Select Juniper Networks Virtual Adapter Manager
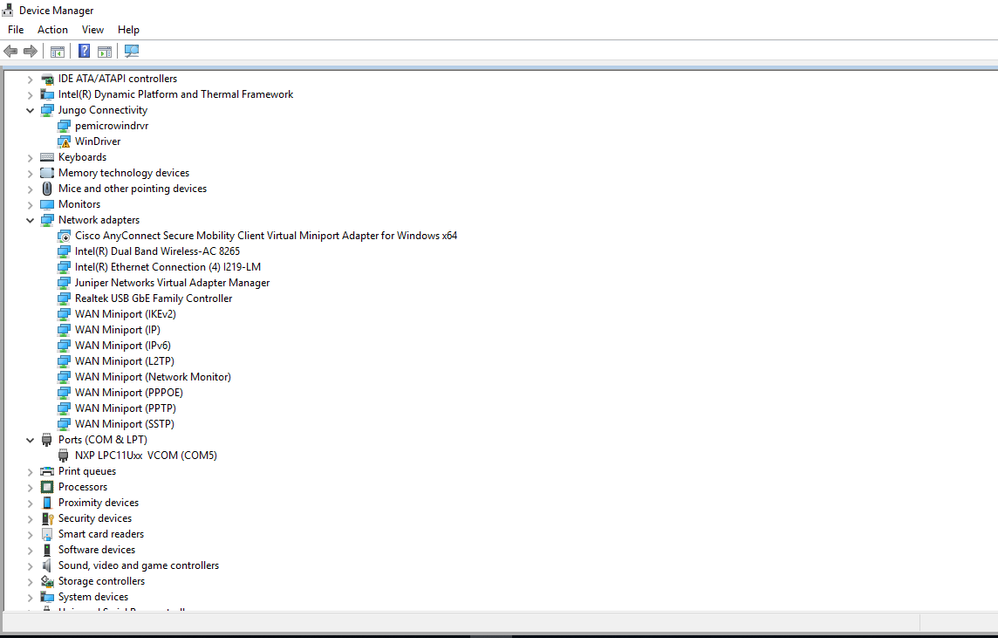This screenshot has height=638, width=998. 172,283
